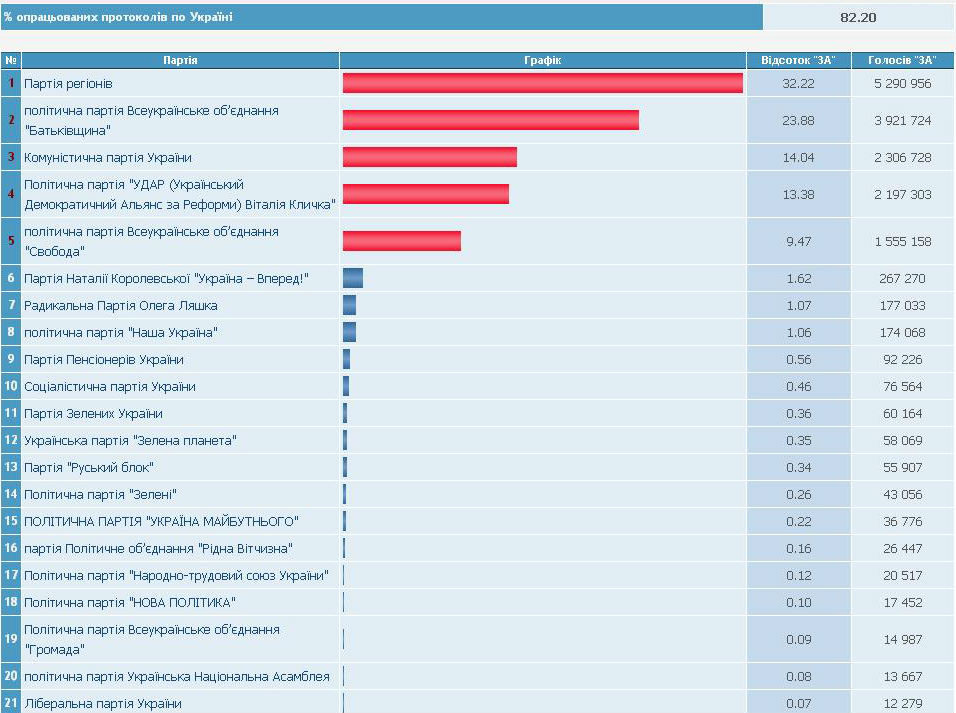Click Політична партія "Зелені"
Viewport: 956px width, 713px height.
coord(101,495)
